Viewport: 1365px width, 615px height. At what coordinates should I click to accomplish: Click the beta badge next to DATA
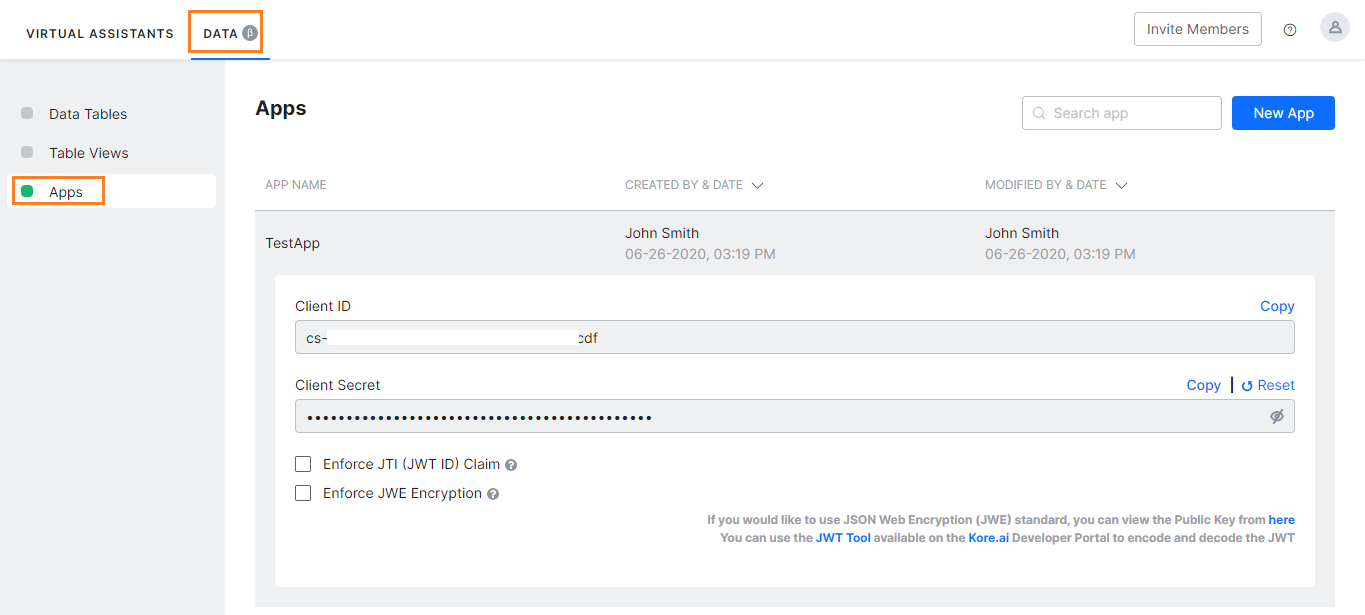click(x=250, y=33)
